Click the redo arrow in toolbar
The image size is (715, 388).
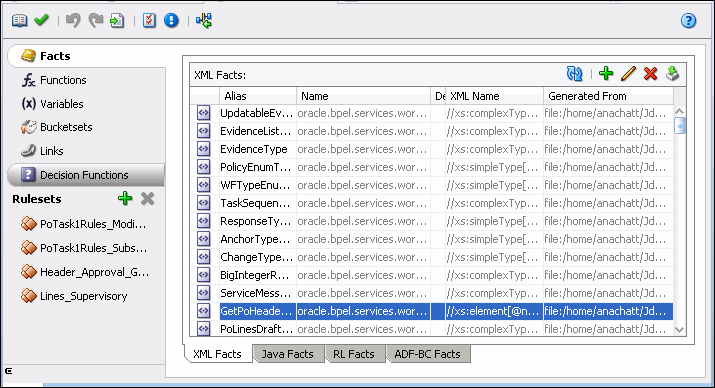pos(96,20)
